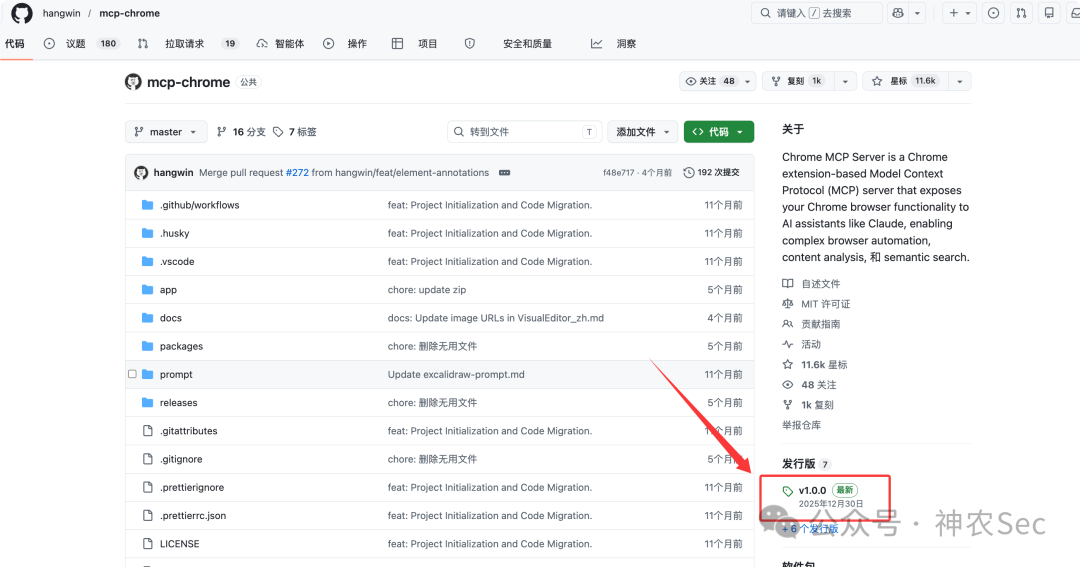This screenshot has width=1080, height=567.
Task: Open the GitHub home logo
Action: (21, 13)
